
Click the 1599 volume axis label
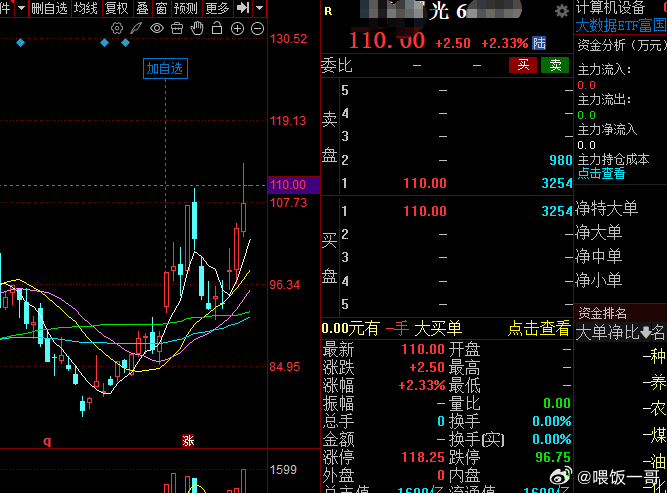(283, 470)
